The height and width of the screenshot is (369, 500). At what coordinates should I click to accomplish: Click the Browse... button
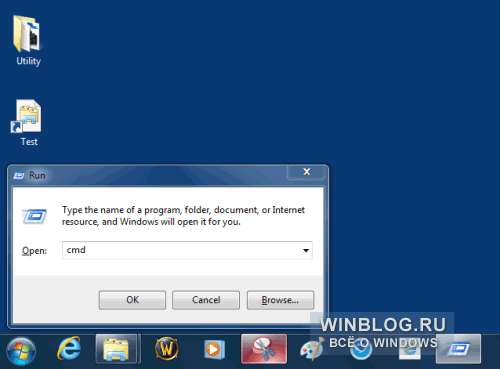click(x=280, y=300)
